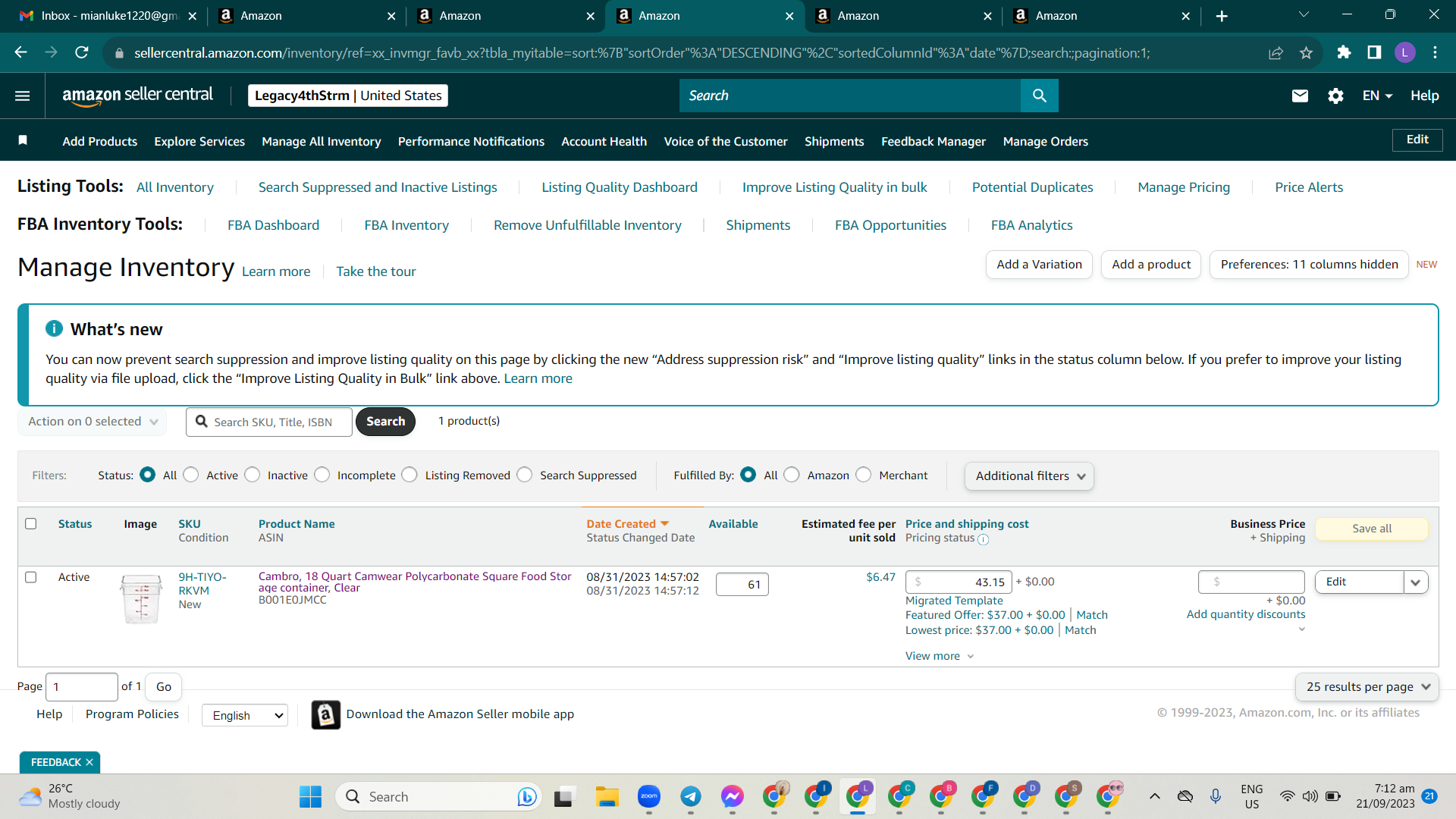Open the Windows Start menu
The width and height of the screenshot is (1456, 819).
(310, 796)
